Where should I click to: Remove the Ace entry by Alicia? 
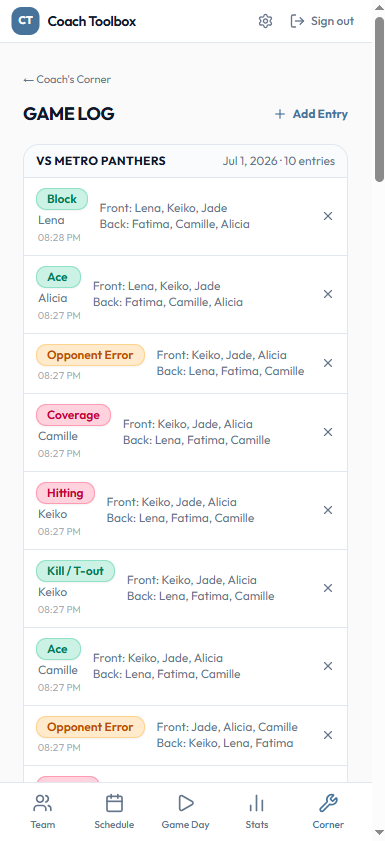point(328,294)
